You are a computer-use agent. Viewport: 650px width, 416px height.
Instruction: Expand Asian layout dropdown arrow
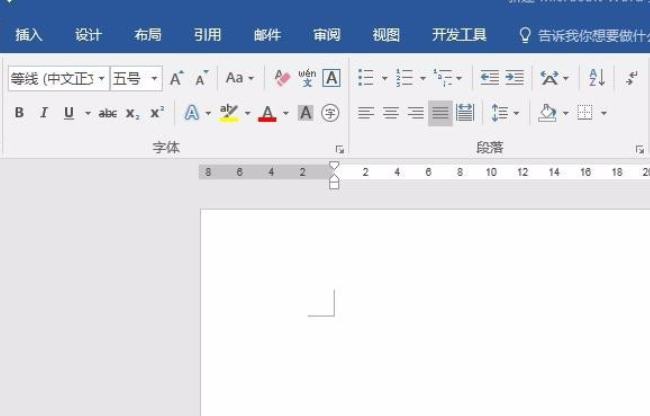coord(565,78)
